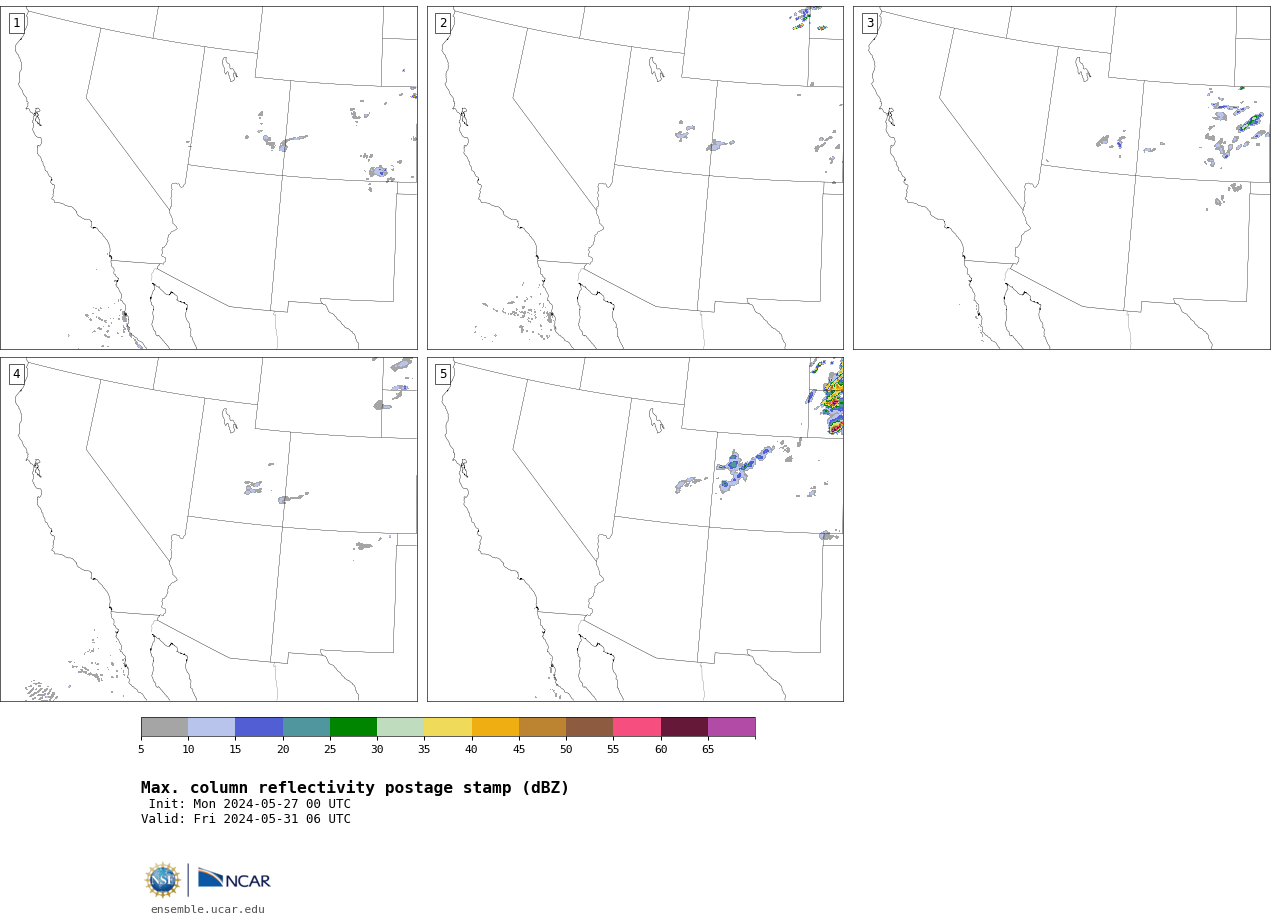Click the colorbar tick label 30

377,750
